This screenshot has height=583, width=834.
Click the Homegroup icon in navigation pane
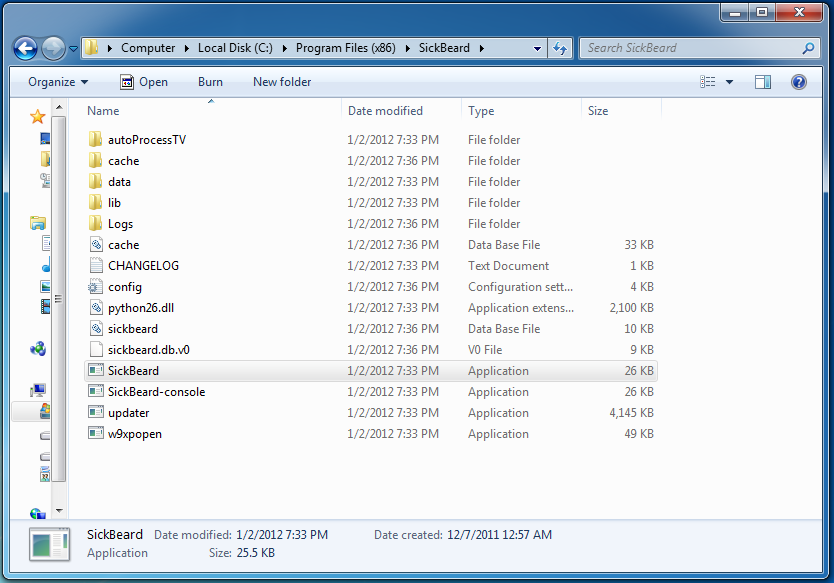(38, 349)
